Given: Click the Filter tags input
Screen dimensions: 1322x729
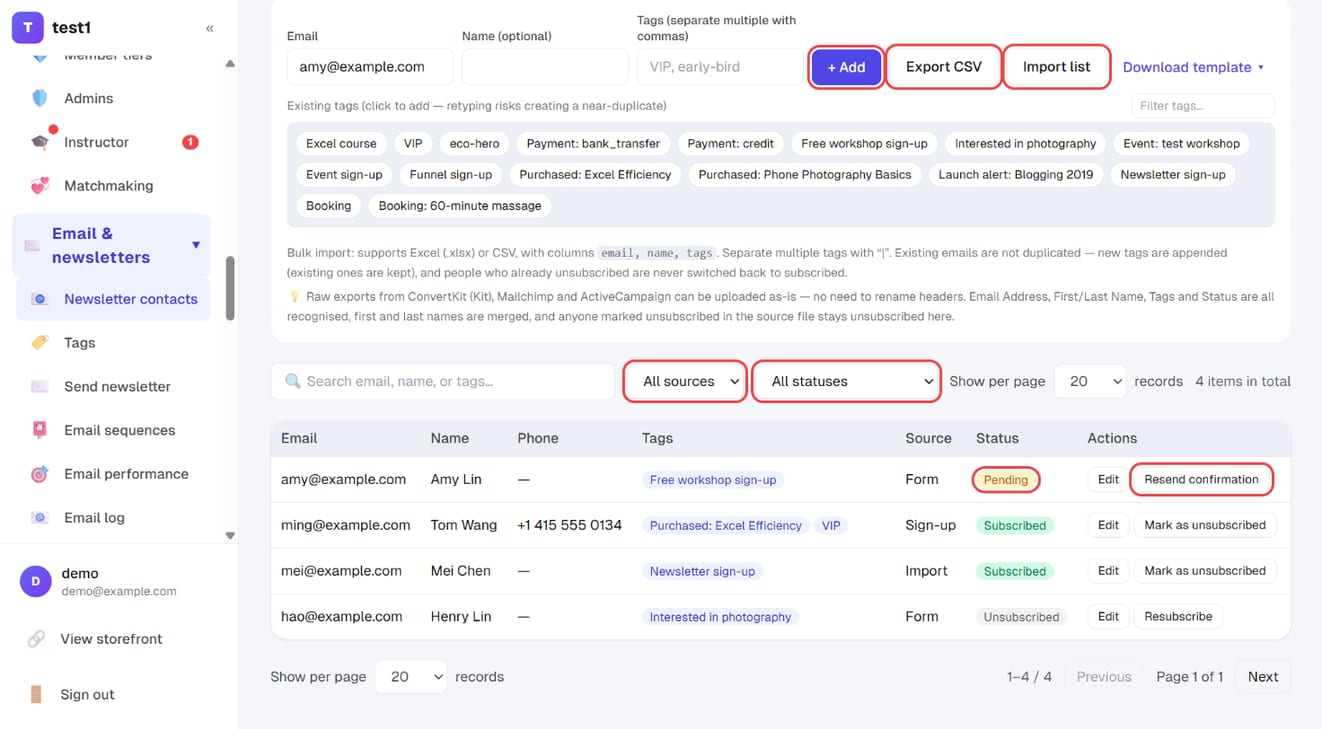Looking at the screenshot, I should (1203, 106).
